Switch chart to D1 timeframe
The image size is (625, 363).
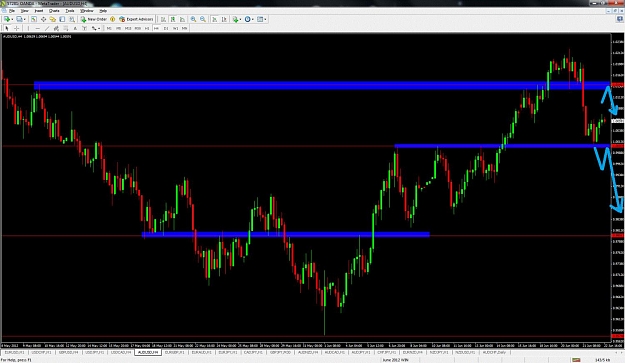point(166,28)
